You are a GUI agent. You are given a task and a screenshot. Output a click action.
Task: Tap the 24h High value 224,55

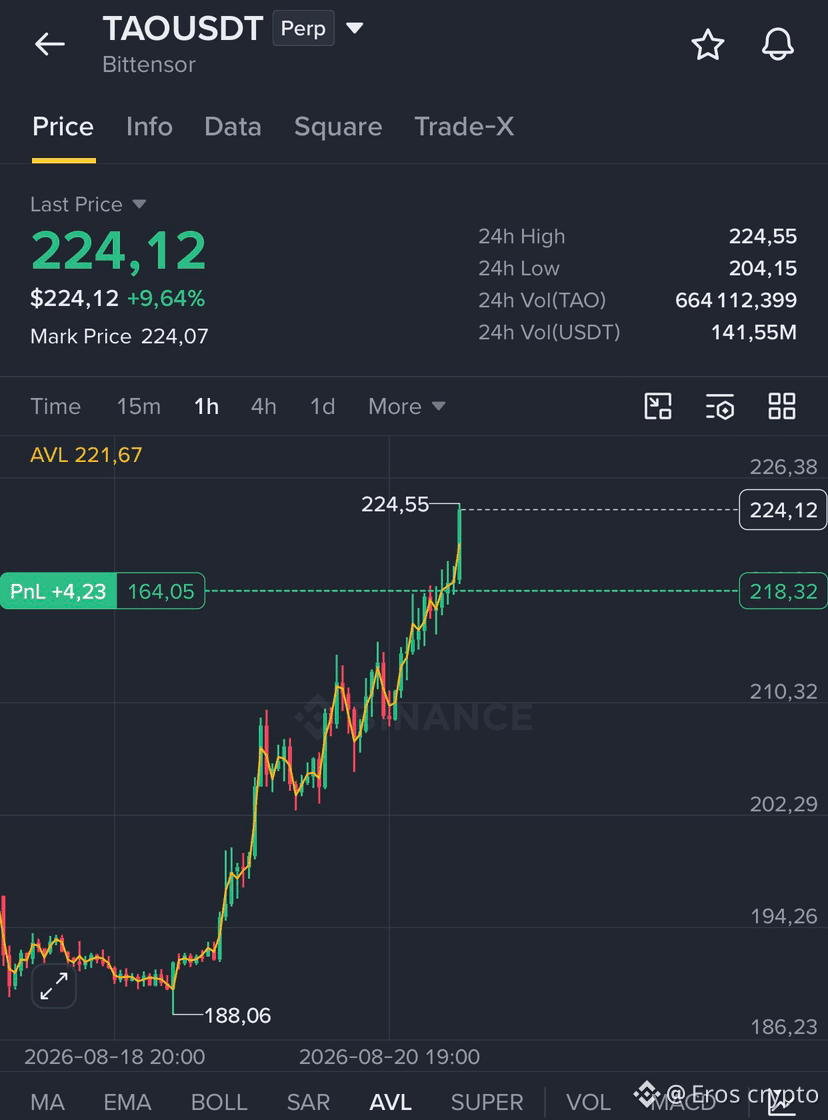point(762,236)
